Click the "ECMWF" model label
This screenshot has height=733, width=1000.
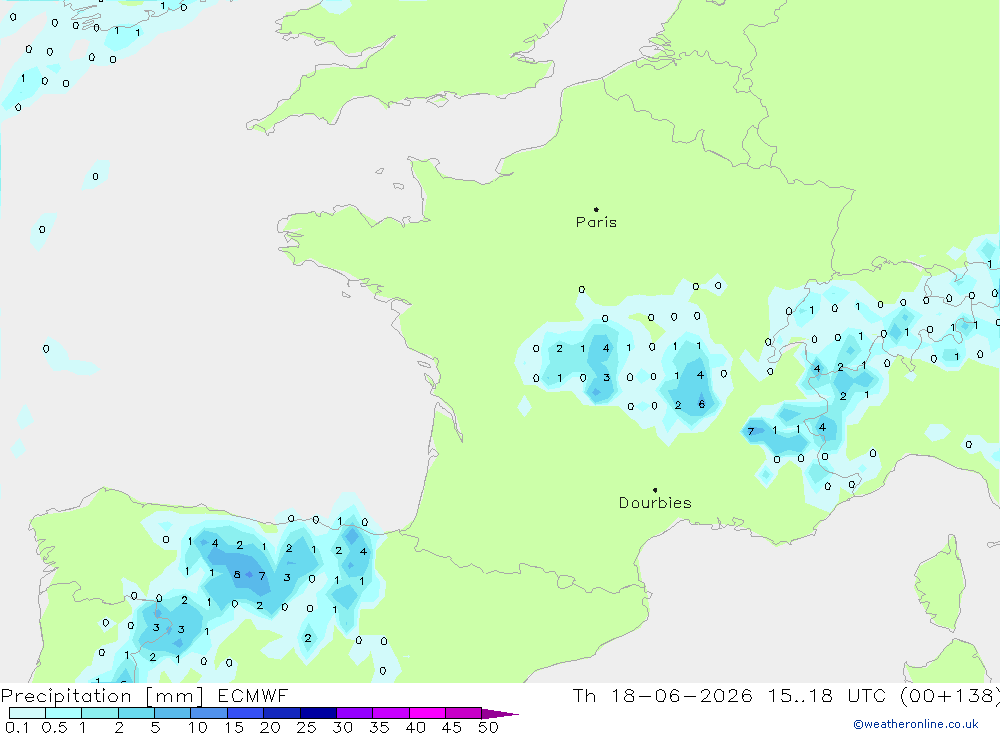click(x=253, y=695)
